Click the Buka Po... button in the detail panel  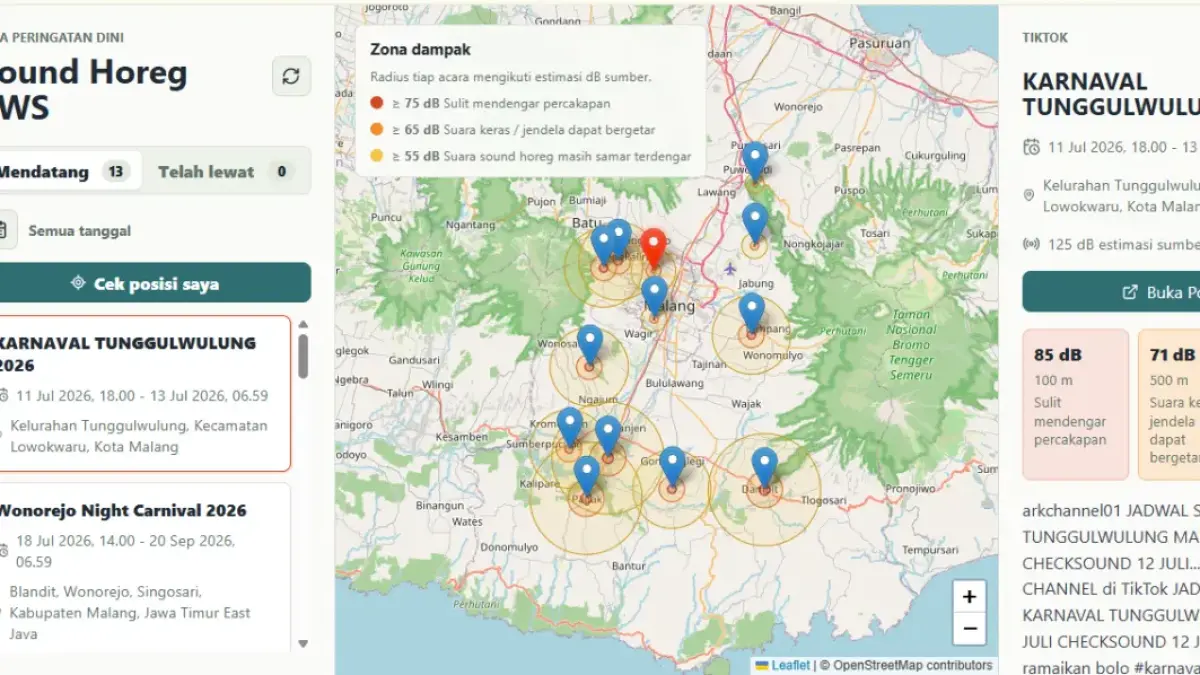point(1111,291)
